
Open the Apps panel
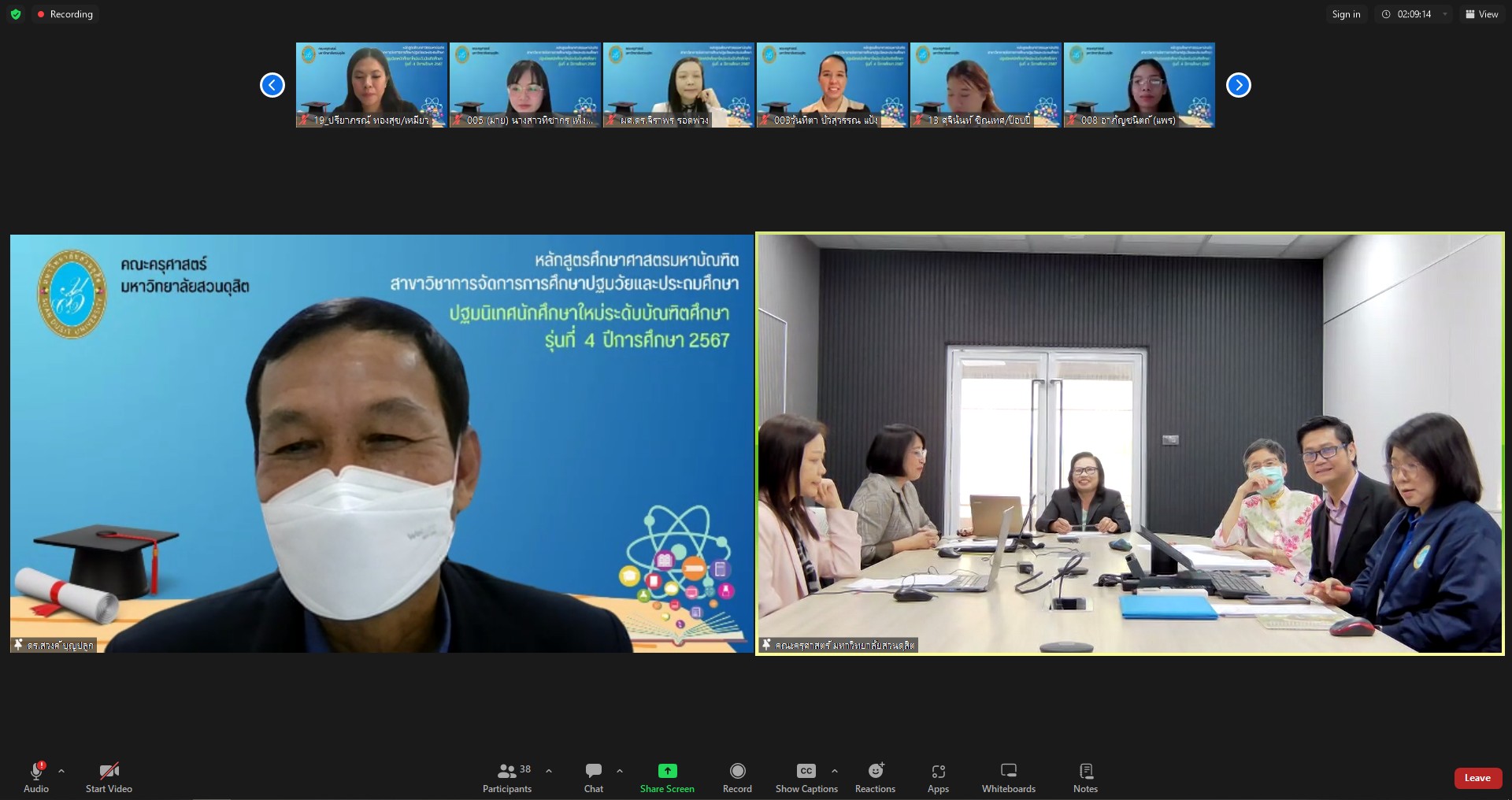938,777
